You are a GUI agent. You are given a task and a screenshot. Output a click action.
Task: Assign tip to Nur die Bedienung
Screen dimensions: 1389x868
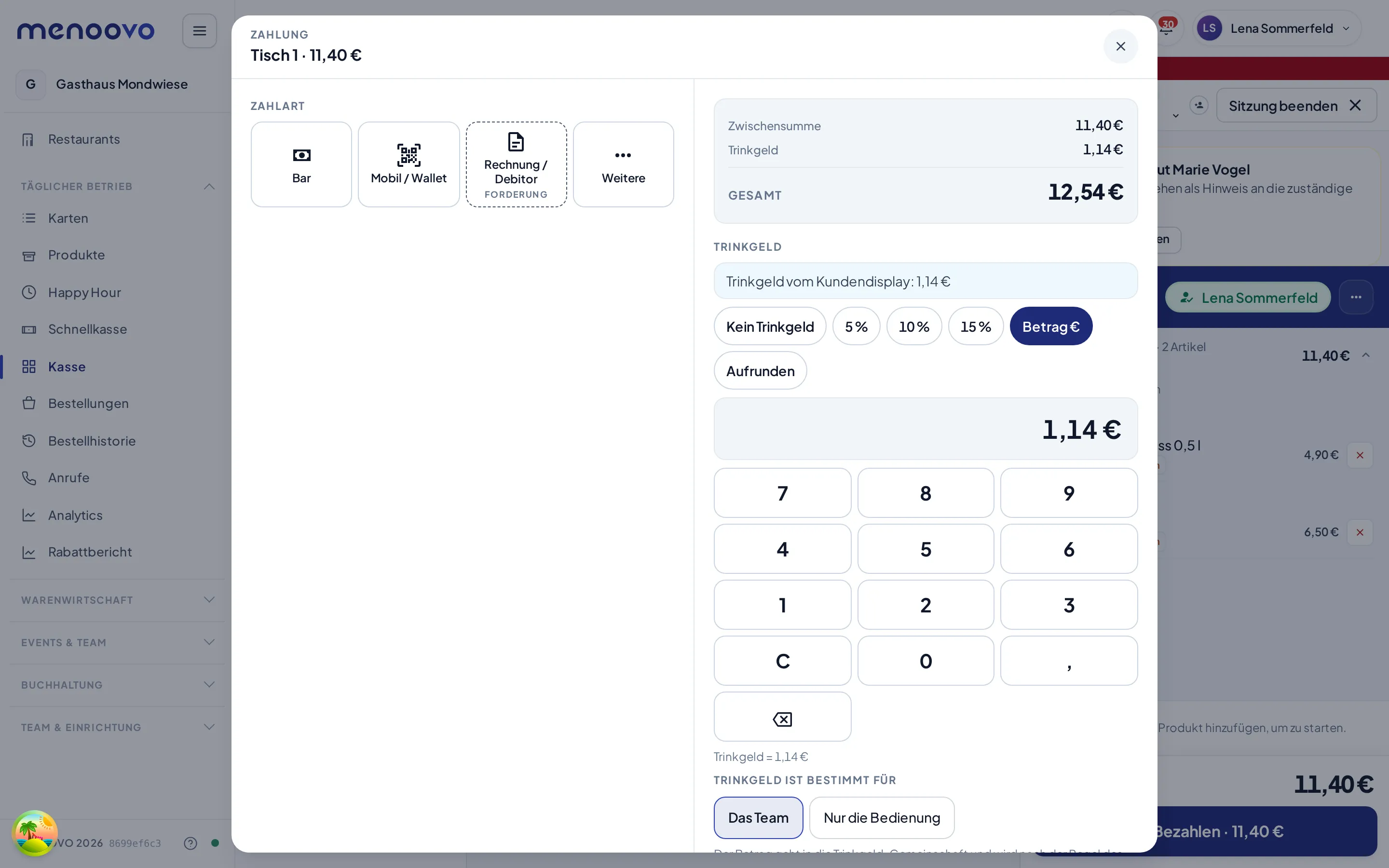882,817
